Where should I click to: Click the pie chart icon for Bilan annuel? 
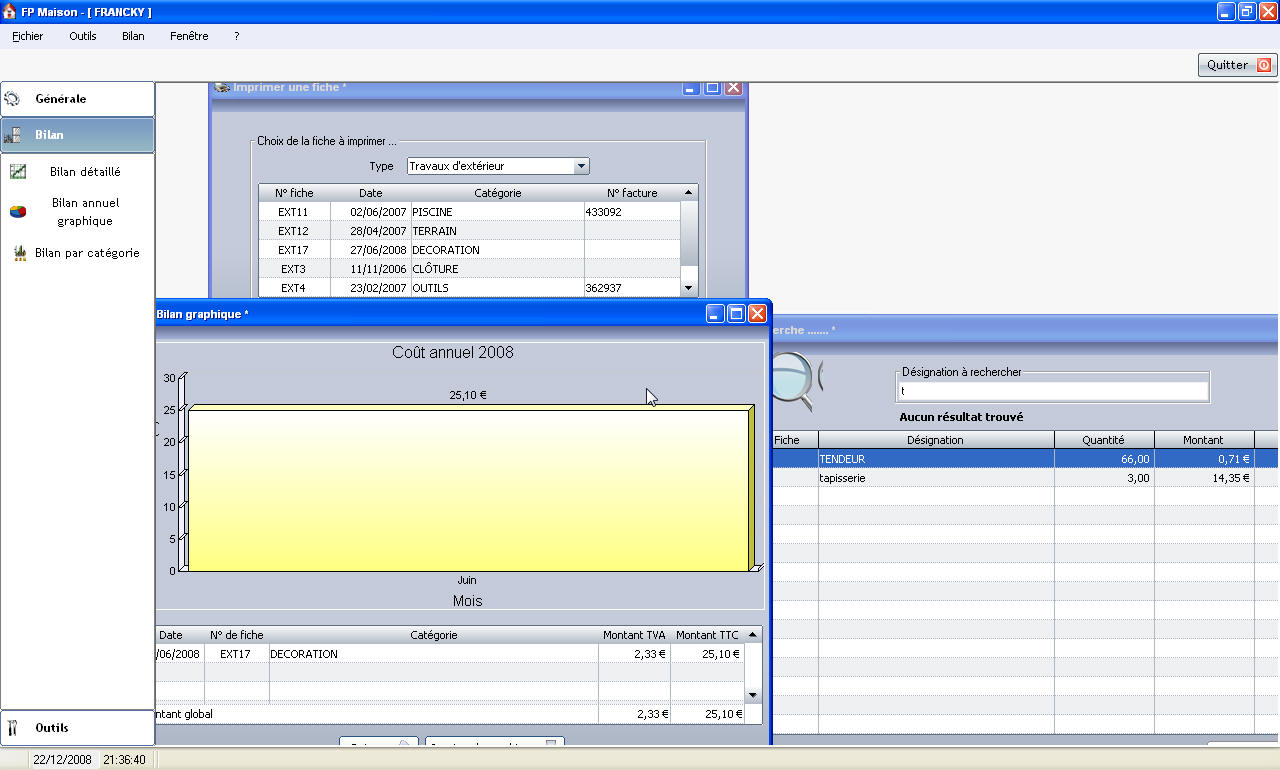18,211
